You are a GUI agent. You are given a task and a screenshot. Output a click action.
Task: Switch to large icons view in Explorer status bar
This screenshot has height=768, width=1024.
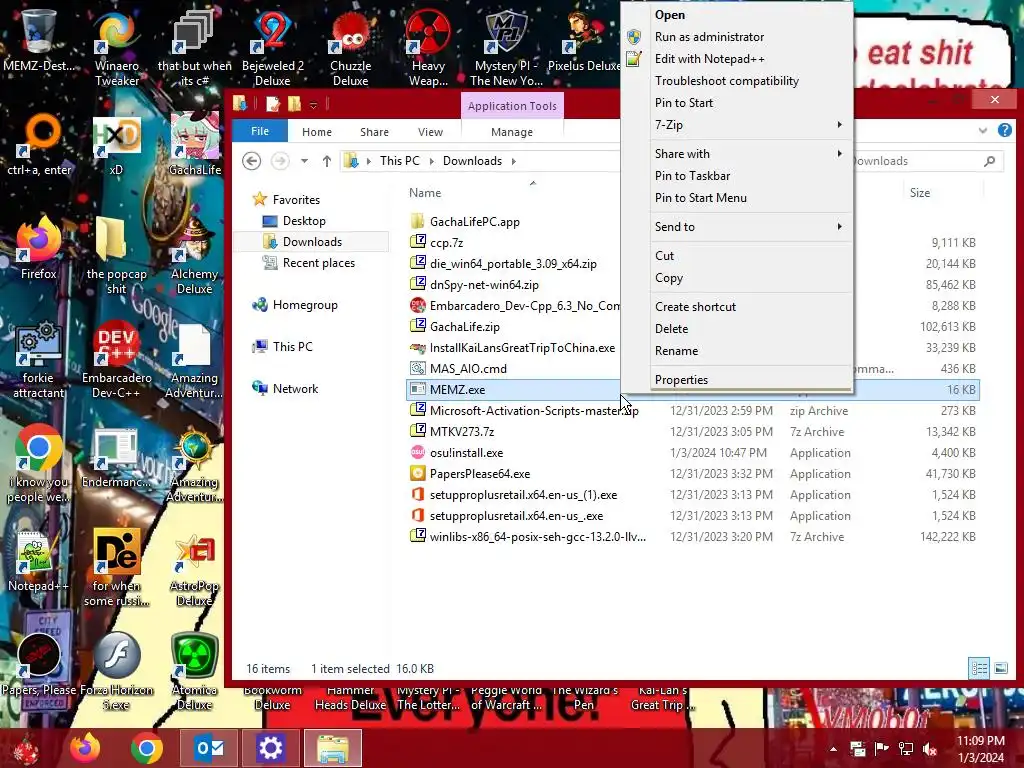pyautogui.click(x=1001, y=668)
